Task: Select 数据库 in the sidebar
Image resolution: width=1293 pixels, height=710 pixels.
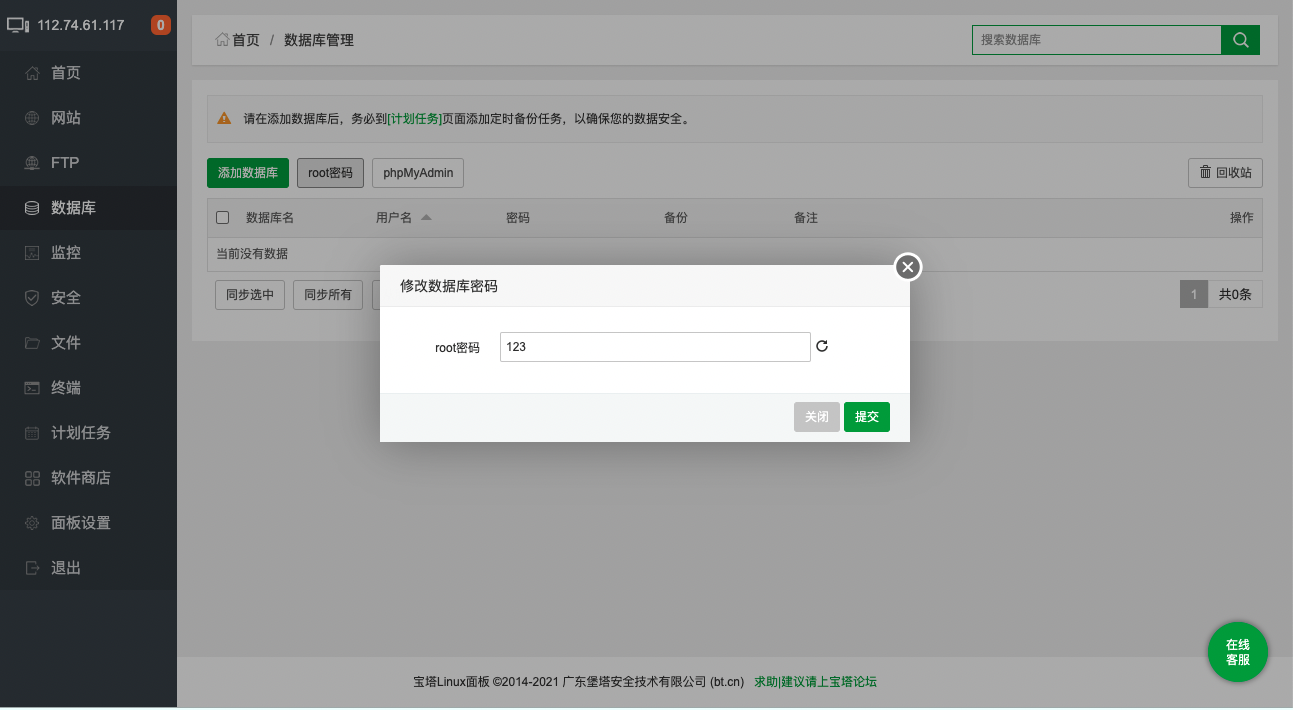Action: (88, 208)
